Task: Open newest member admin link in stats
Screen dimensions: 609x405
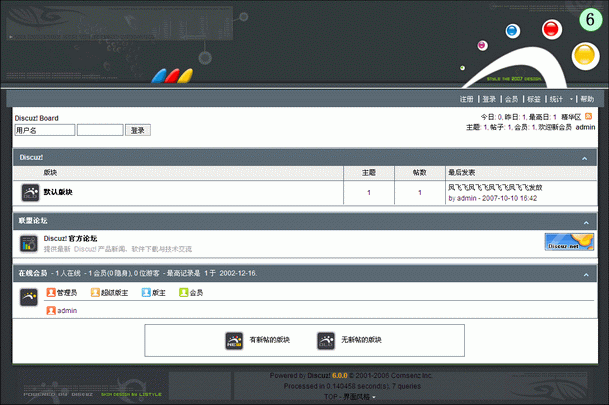Action: tap(585, 127)
